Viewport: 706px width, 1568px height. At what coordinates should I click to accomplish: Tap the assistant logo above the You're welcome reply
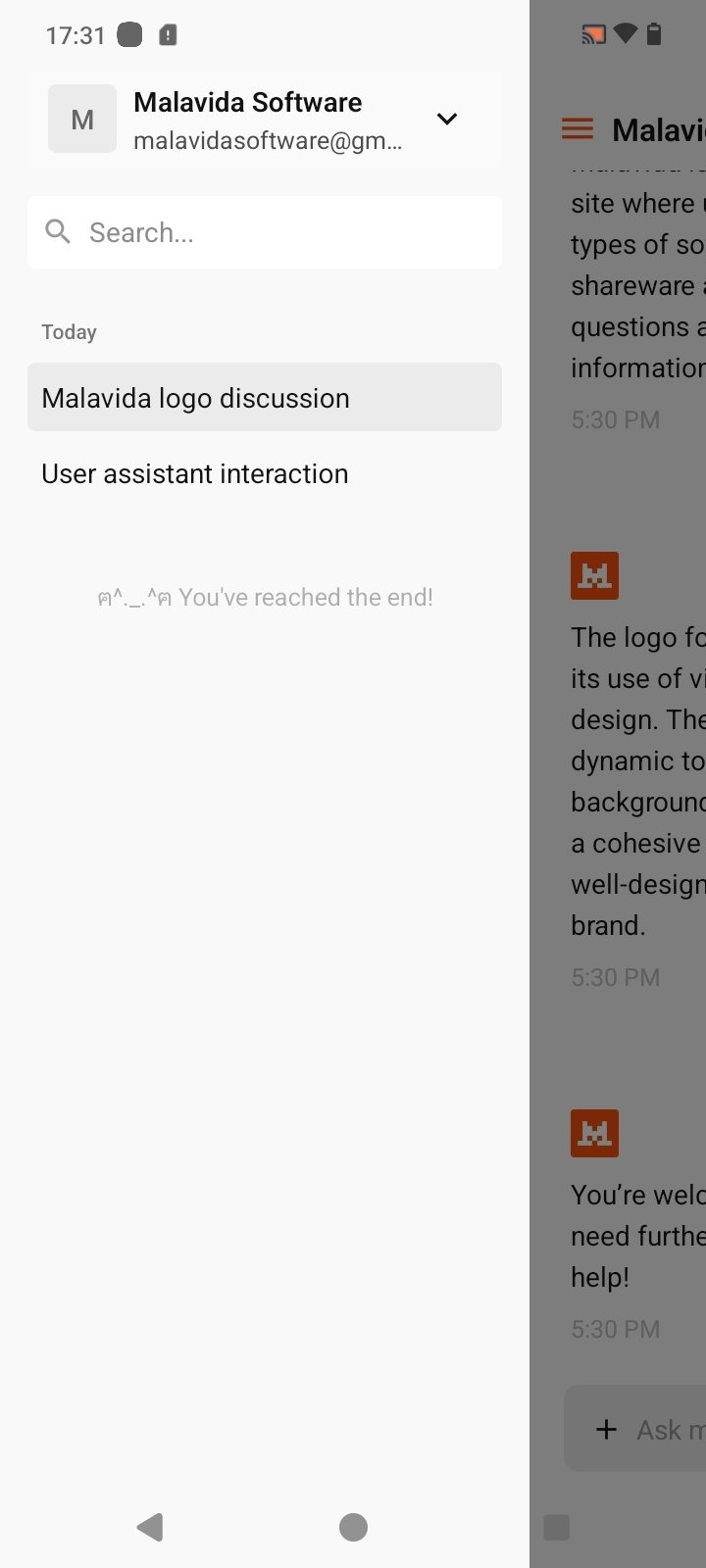594,1133
